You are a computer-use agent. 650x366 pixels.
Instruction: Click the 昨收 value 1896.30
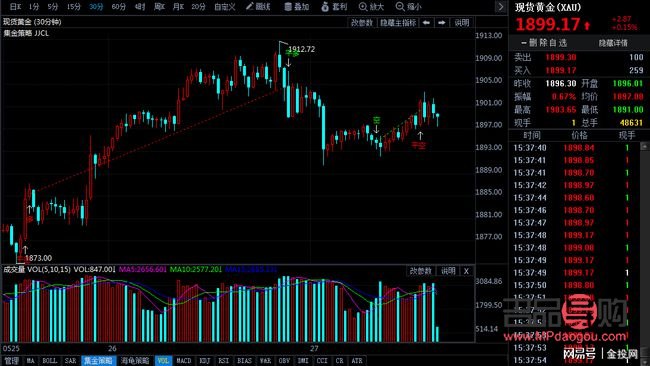[x=561, y=83]
